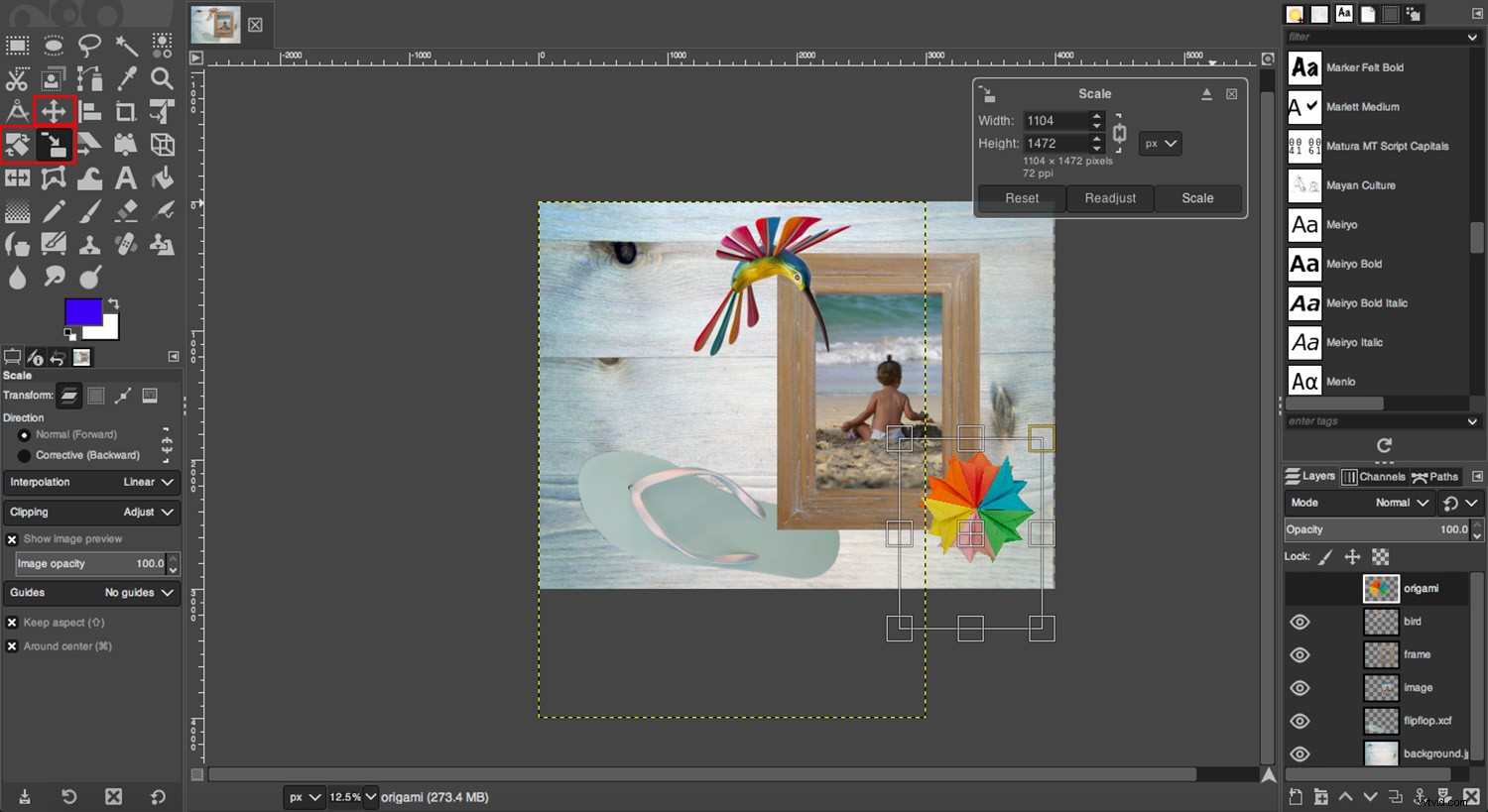Hide the bird layer

tap(1301, 622)
